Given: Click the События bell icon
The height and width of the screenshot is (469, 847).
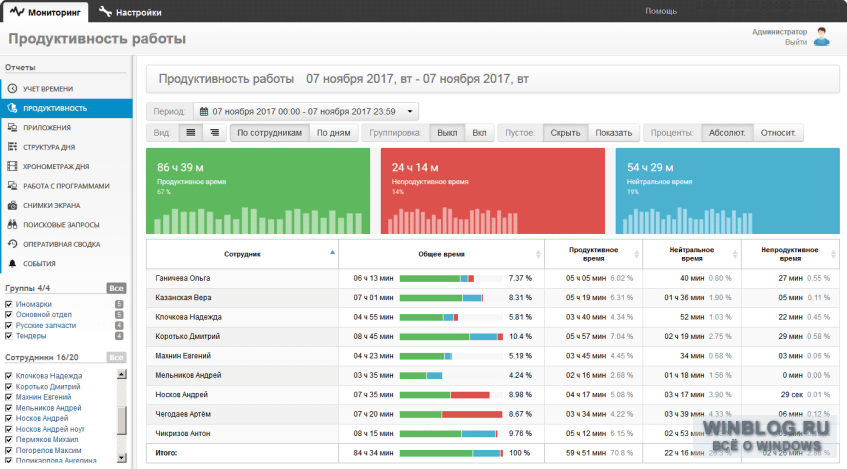Looking at the screenshot, I should pyautogui.click(x=12, y=264).
